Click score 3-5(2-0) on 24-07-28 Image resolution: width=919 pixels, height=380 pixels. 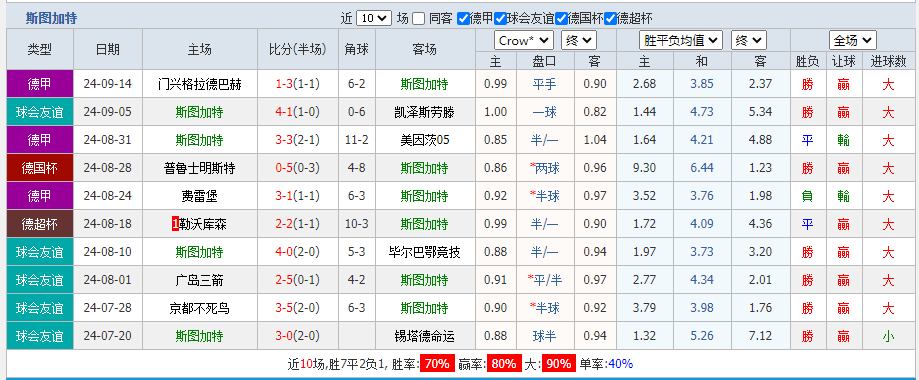click(297, 308)
